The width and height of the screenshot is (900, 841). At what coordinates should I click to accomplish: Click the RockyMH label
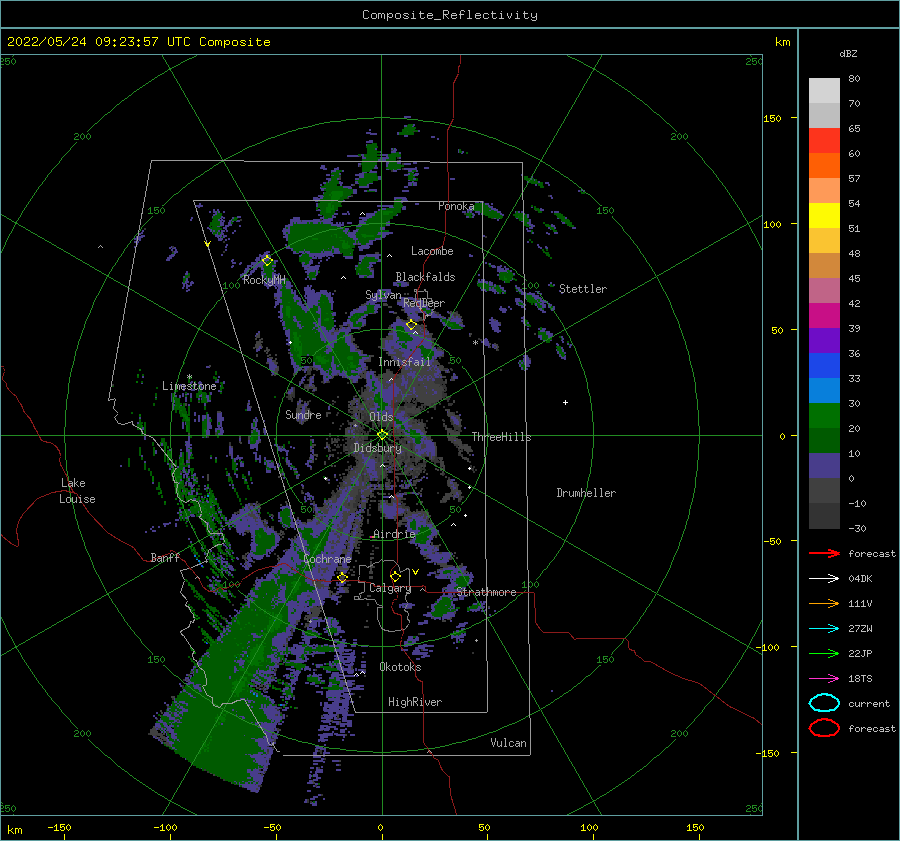tap(264, 280)
